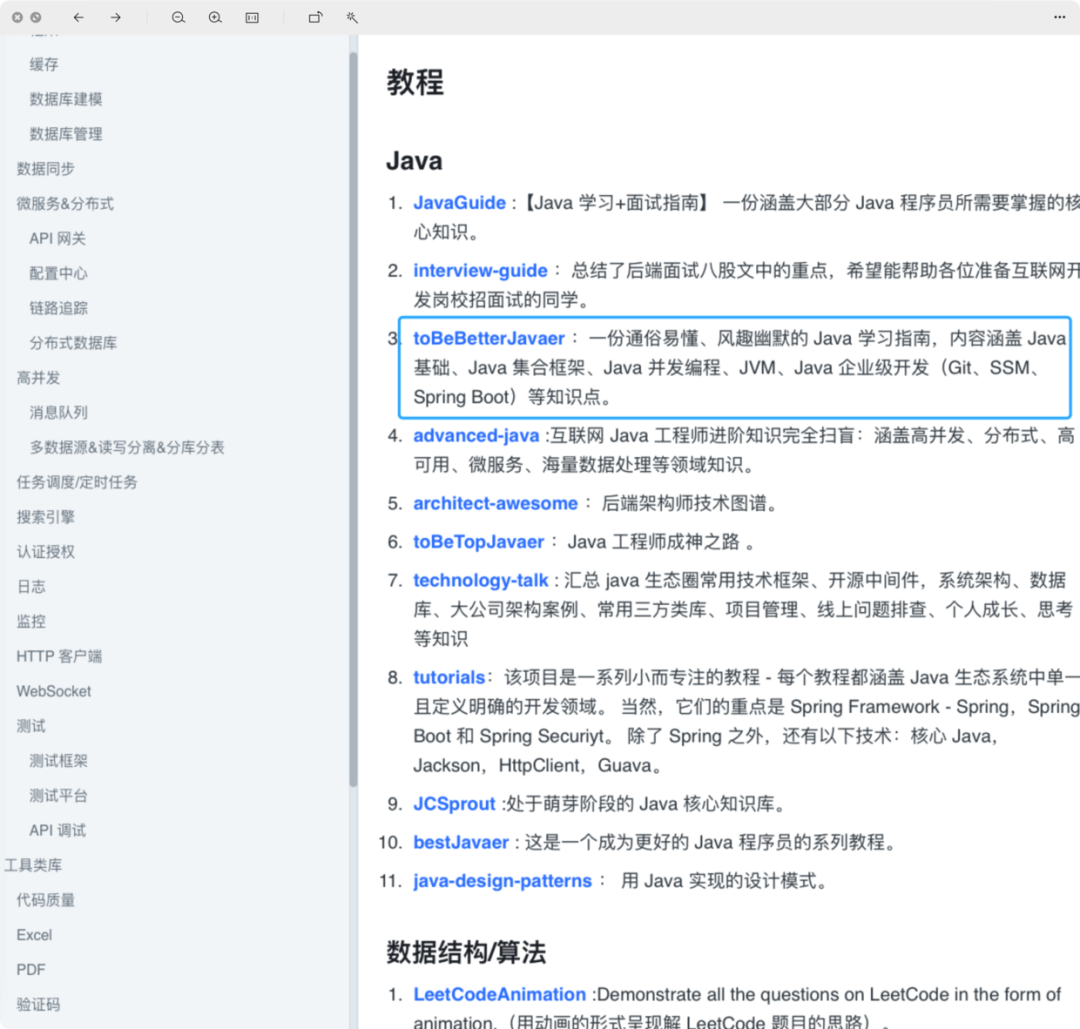Select 数据同步 in the sidebar
This screenshot has height=1029, width=1080.
45,169
